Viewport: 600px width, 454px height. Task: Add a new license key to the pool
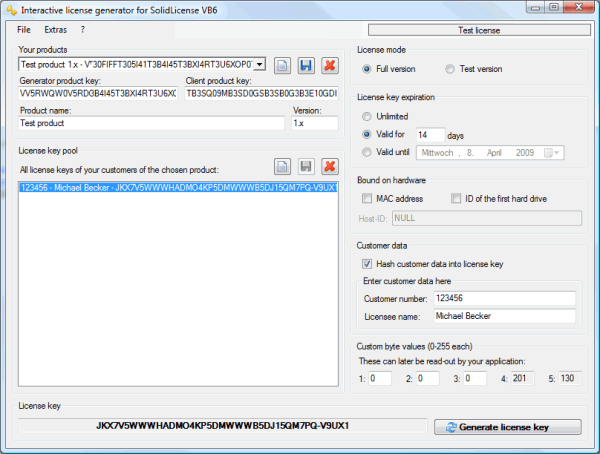282,167
